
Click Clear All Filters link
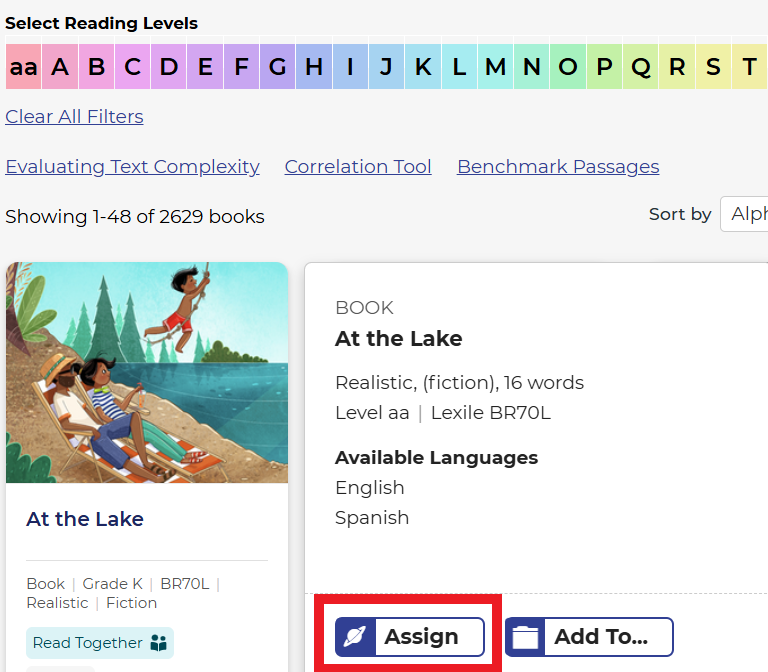pyautogui.click(x=74, y=116)
